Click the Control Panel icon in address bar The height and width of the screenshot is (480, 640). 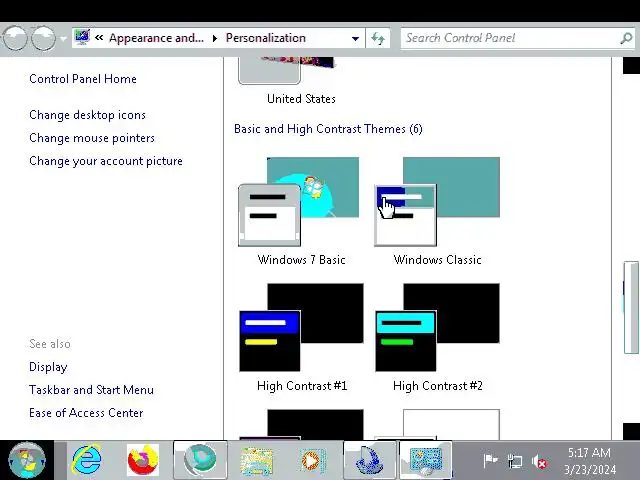coord(82,38)
